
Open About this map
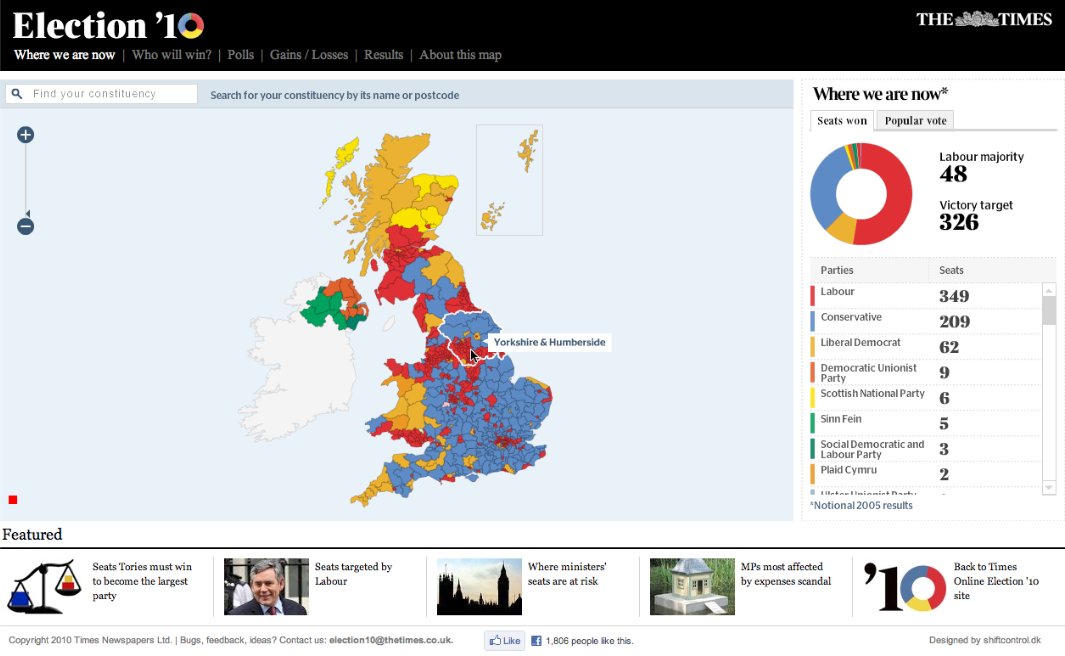click(461, 55)
